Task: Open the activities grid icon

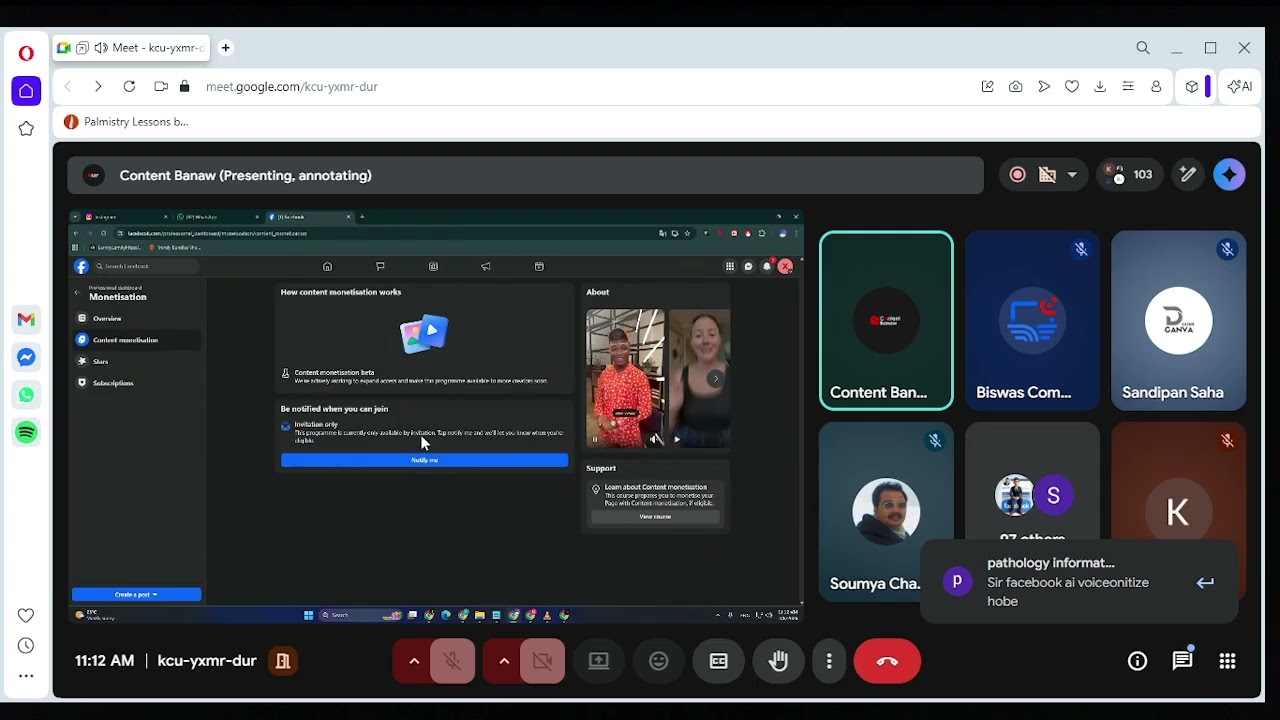Action: click(x=1227, y=661)
